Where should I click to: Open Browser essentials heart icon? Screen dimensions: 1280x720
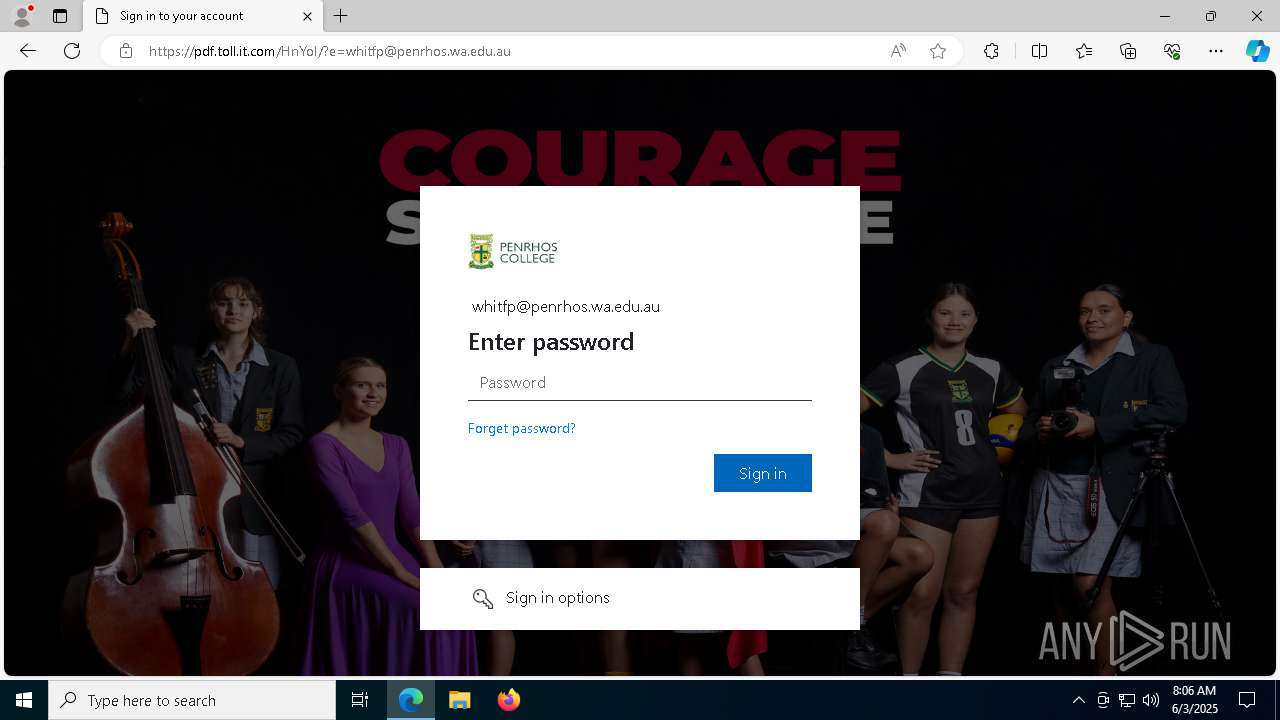(x=1172, y=51)
